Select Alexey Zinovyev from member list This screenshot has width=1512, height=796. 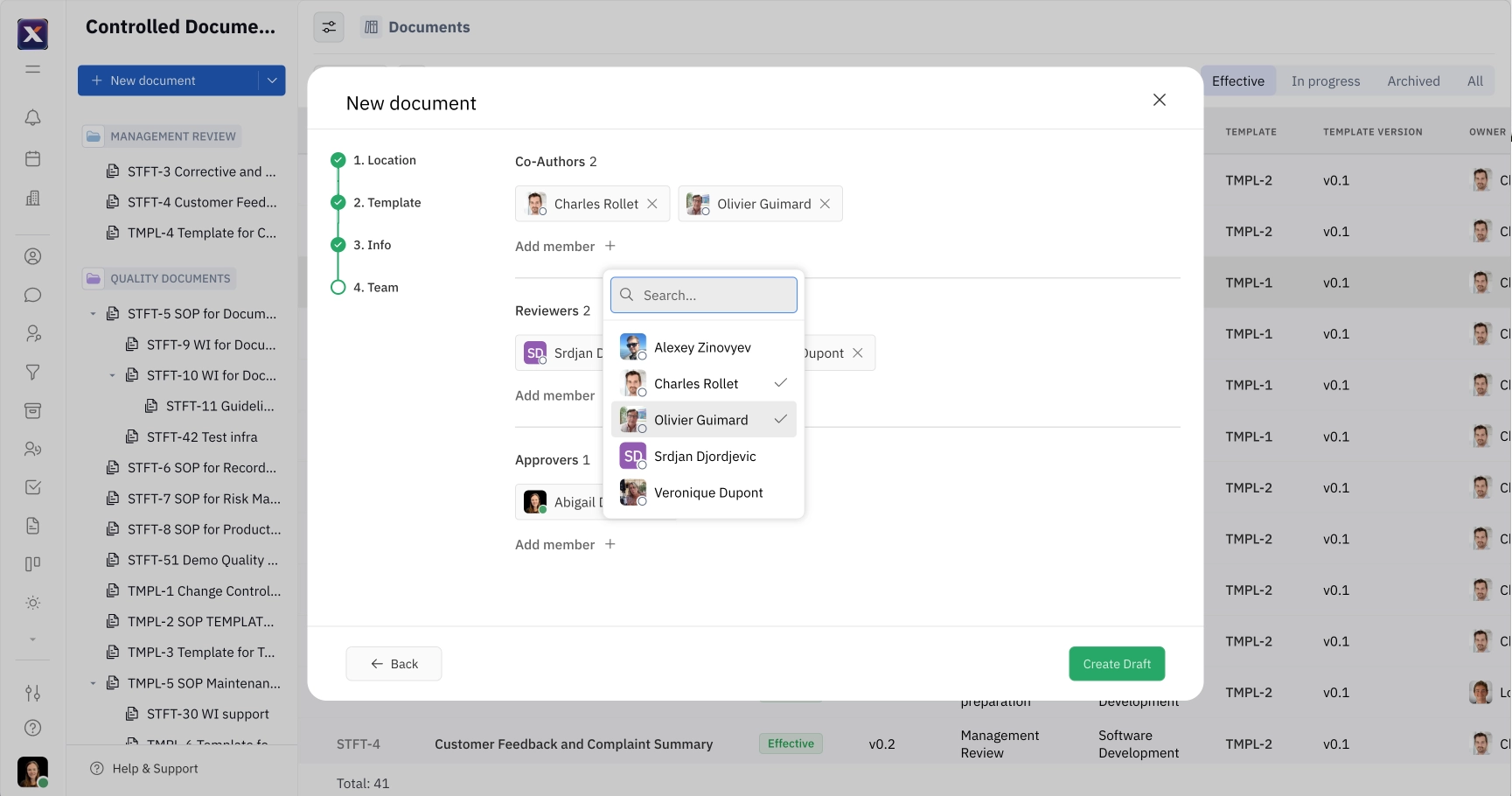click(702, 346)
